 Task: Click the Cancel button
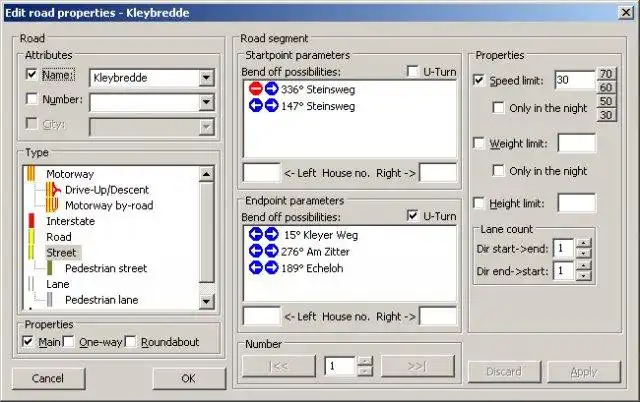click(x=48, y=378)
